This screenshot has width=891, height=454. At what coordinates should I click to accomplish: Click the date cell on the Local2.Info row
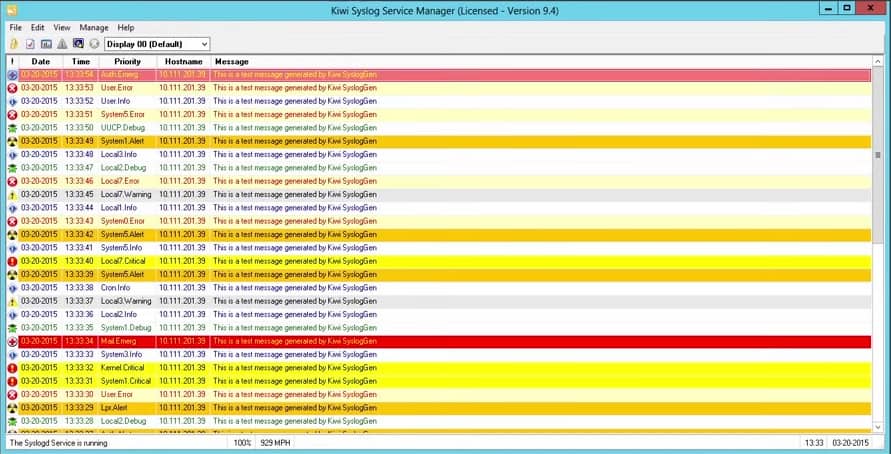tap(39, 315)
